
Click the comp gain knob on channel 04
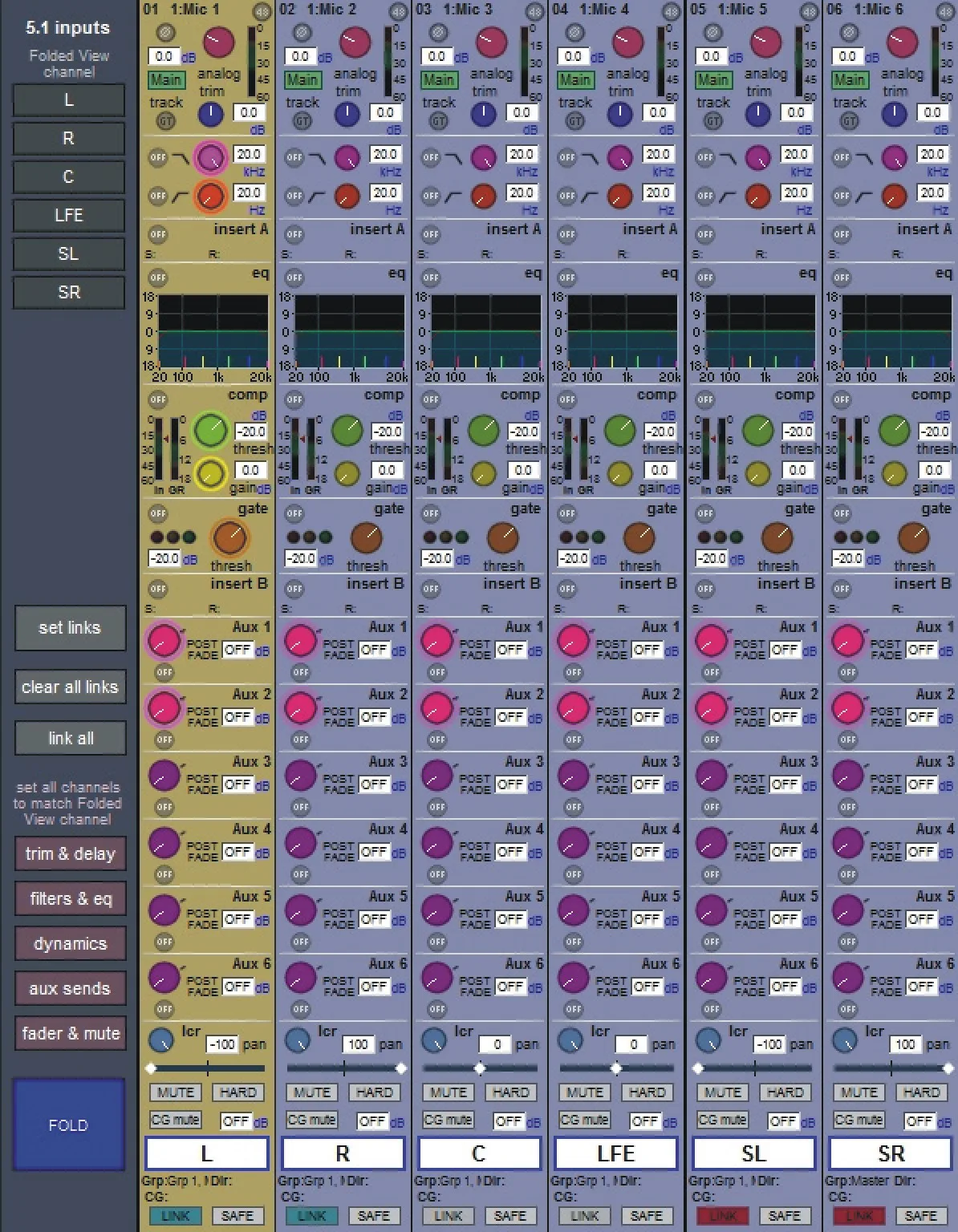pyautogui.click(x=620, y=474)
